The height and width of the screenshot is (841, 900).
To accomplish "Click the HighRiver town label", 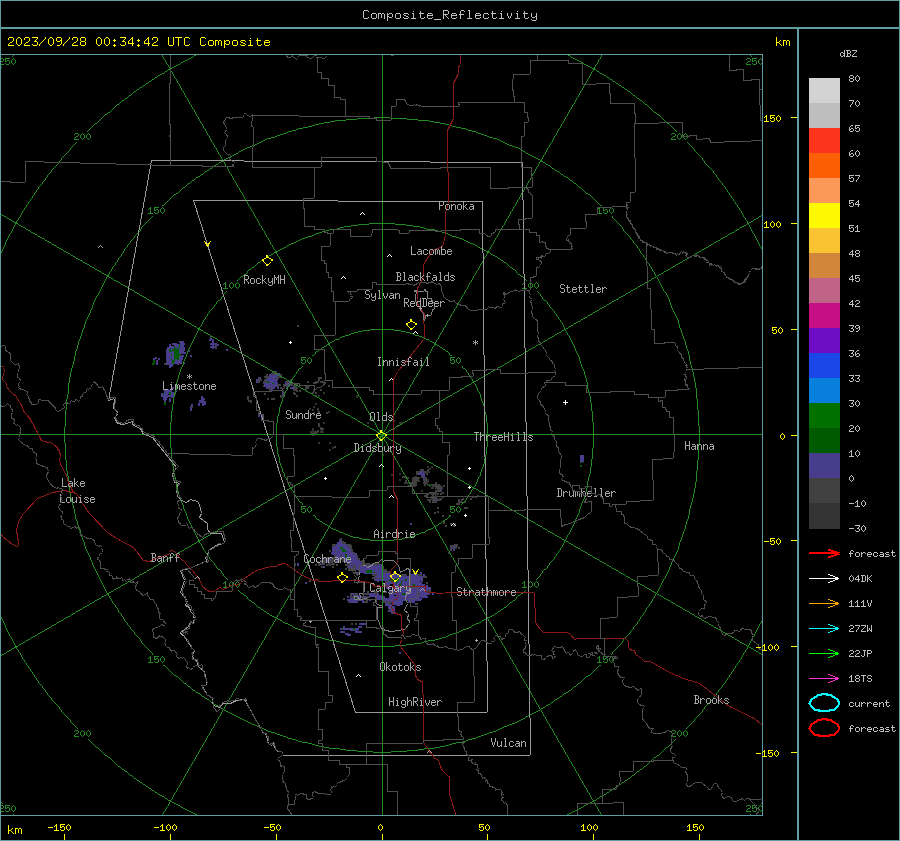I will pyautogui.click(x=415, y=702).
